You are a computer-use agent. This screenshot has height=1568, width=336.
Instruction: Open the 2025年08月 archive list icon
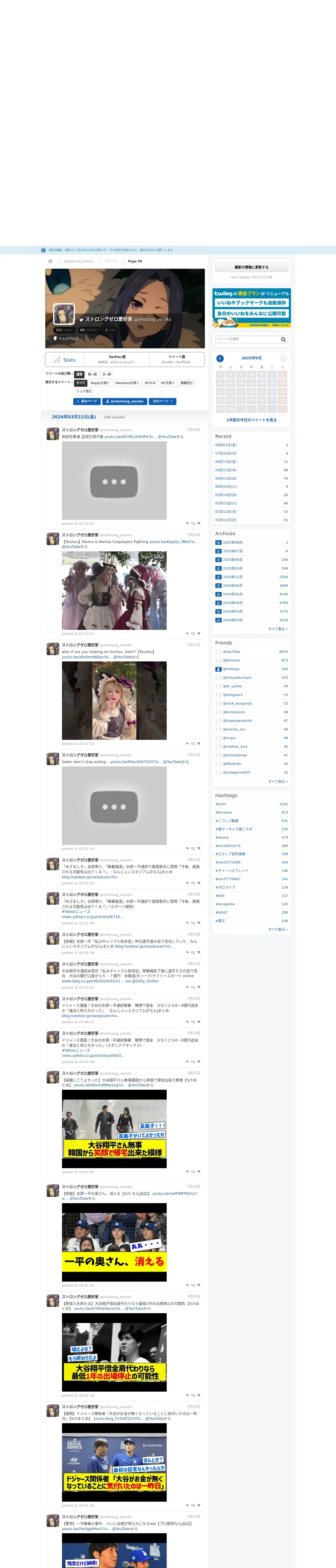point(218,542)
